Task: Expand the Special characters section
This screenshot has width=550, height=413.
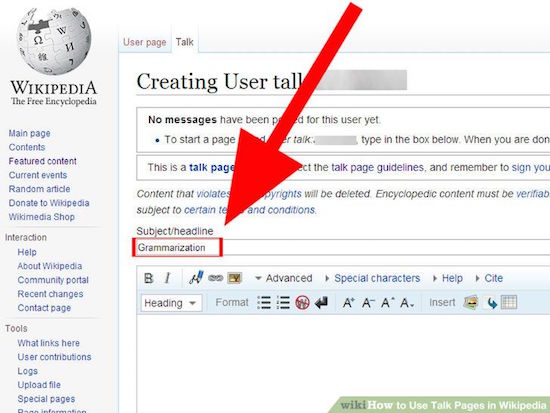Action: [x=373, y=278]
